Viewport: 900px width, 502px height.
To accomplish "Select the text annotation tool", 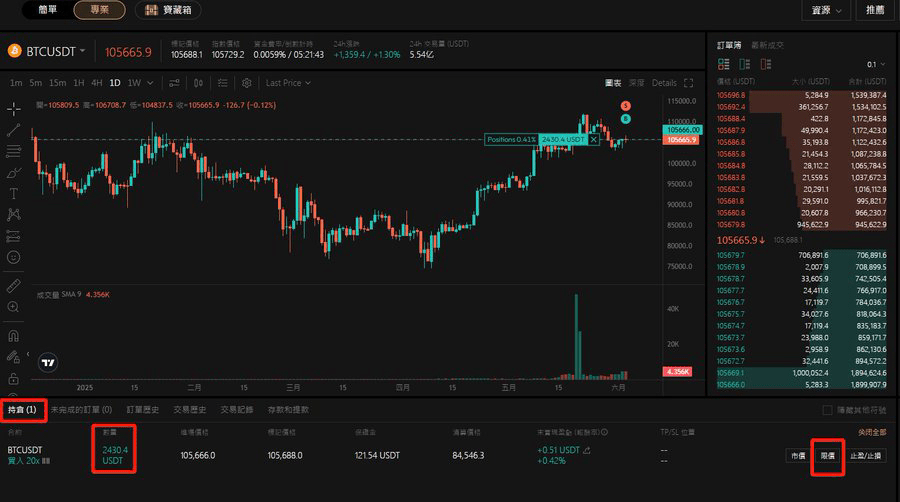I will (14, 193).
